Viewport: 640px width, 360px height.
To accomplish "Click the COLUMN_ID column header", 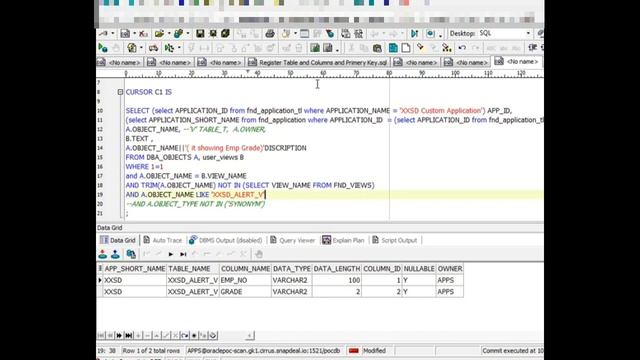I will pos(382,269).
